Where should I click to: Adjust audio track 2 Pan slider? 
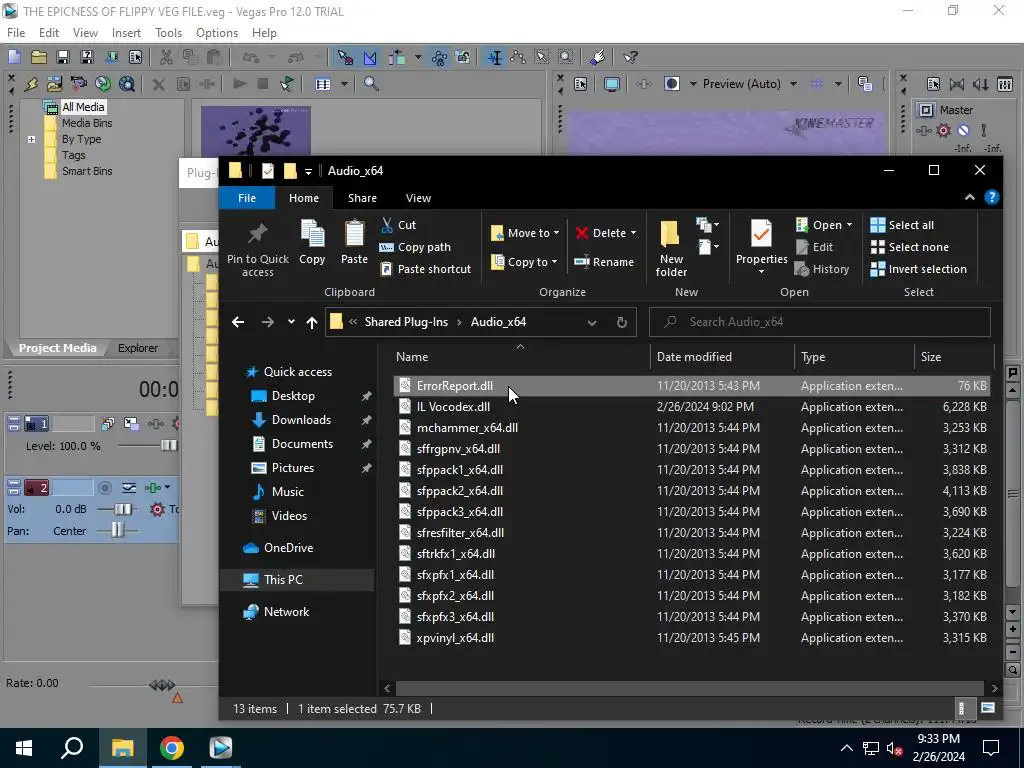click(117, 530)
